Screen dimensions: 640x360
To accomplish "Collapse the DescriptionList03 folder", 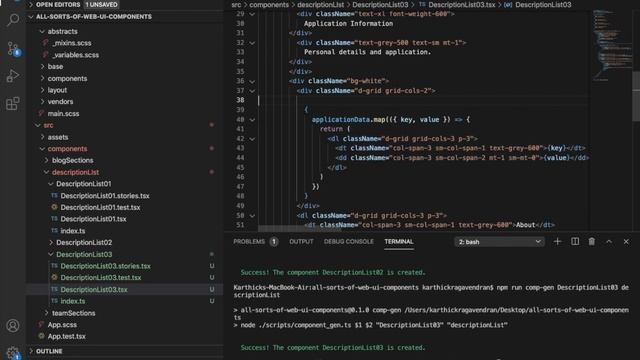I will point(84,254).
